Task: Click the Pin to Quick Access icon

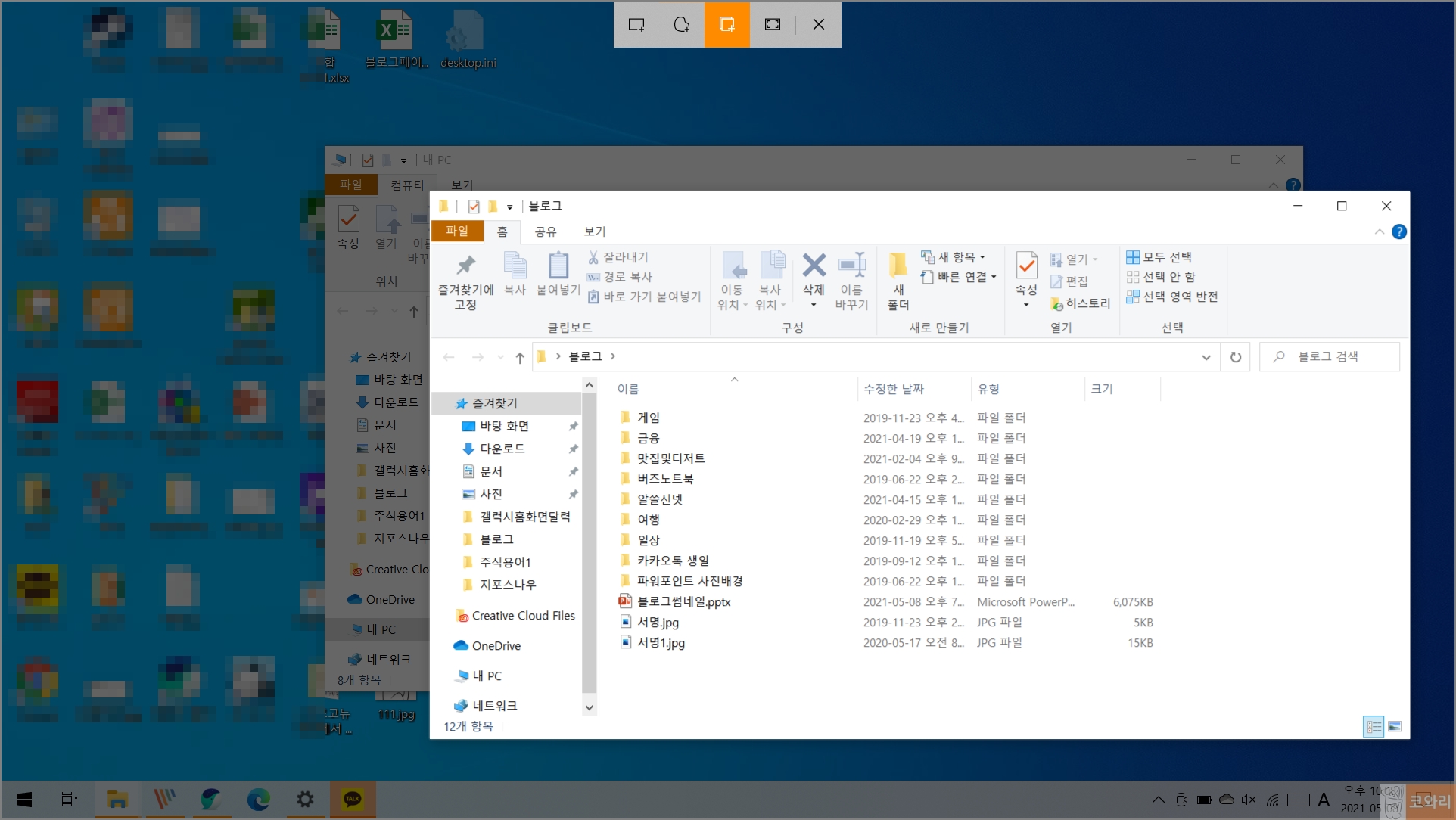Action: pyautogui.click(x=465, y=266)
